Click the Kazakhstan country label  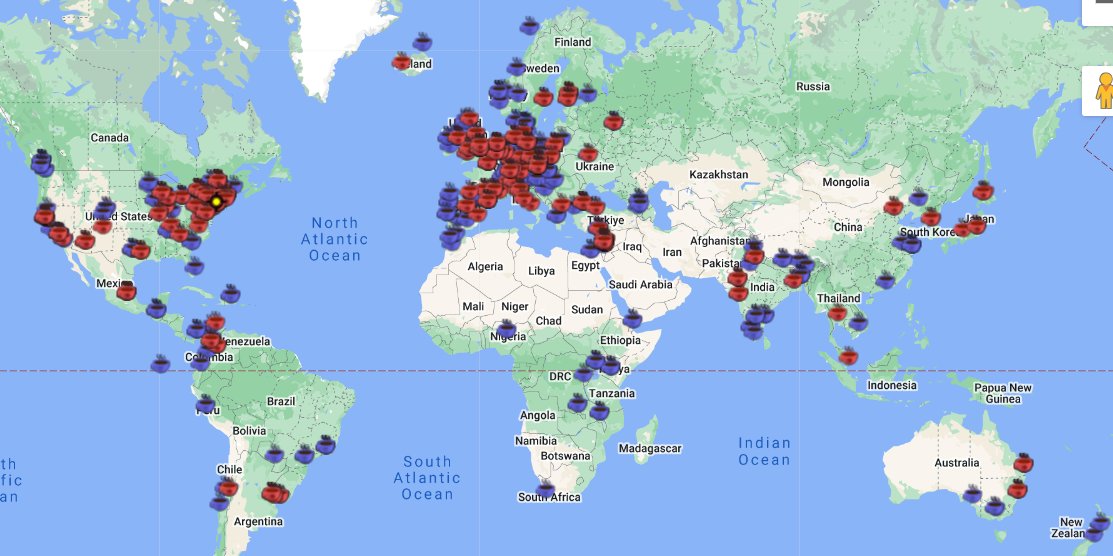coord(718,174)
